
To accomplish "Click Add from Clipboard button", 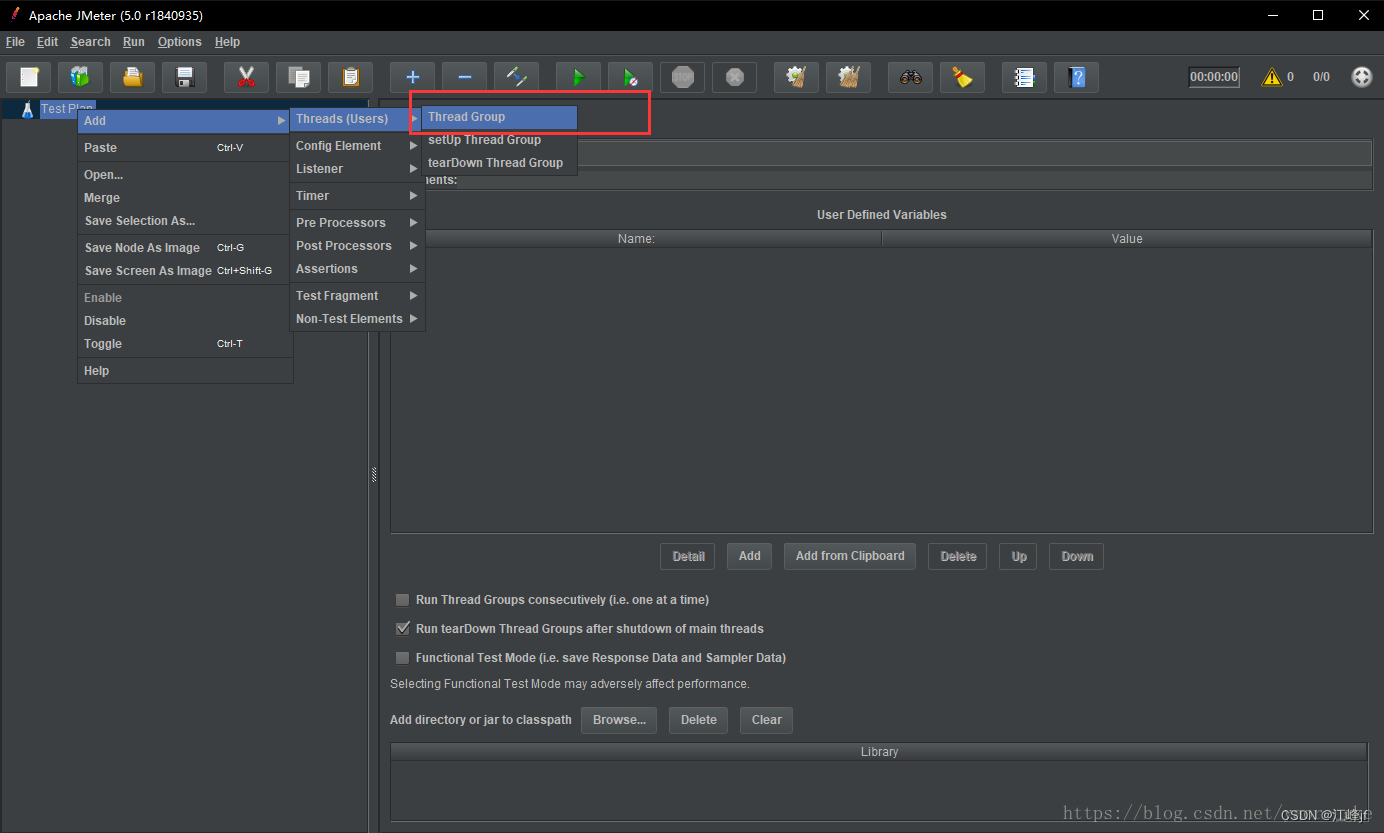I will click(x=850, y=557).
